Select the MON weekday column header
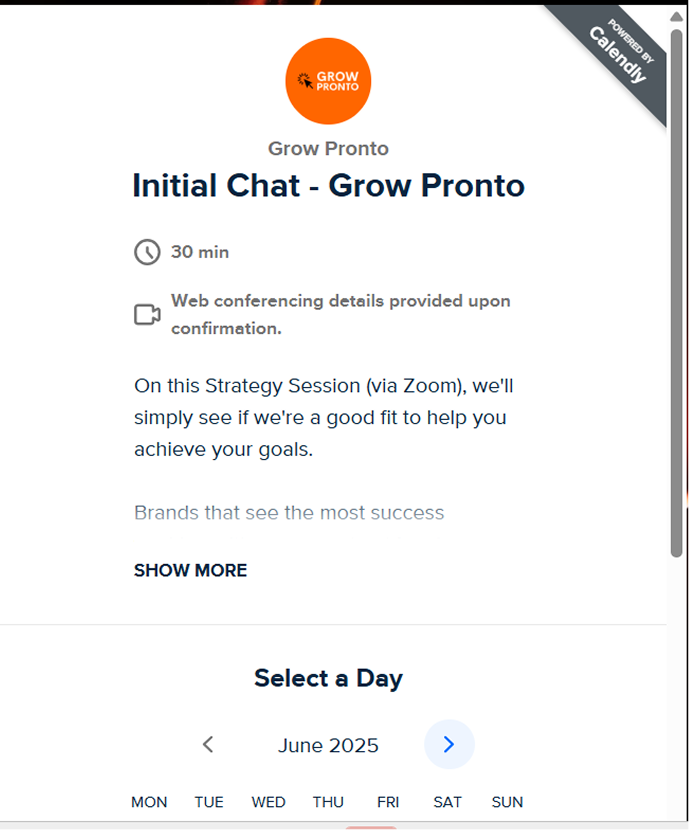Viewport: 689px width, 830px height. pyautogui.click(x=149, y=802)
